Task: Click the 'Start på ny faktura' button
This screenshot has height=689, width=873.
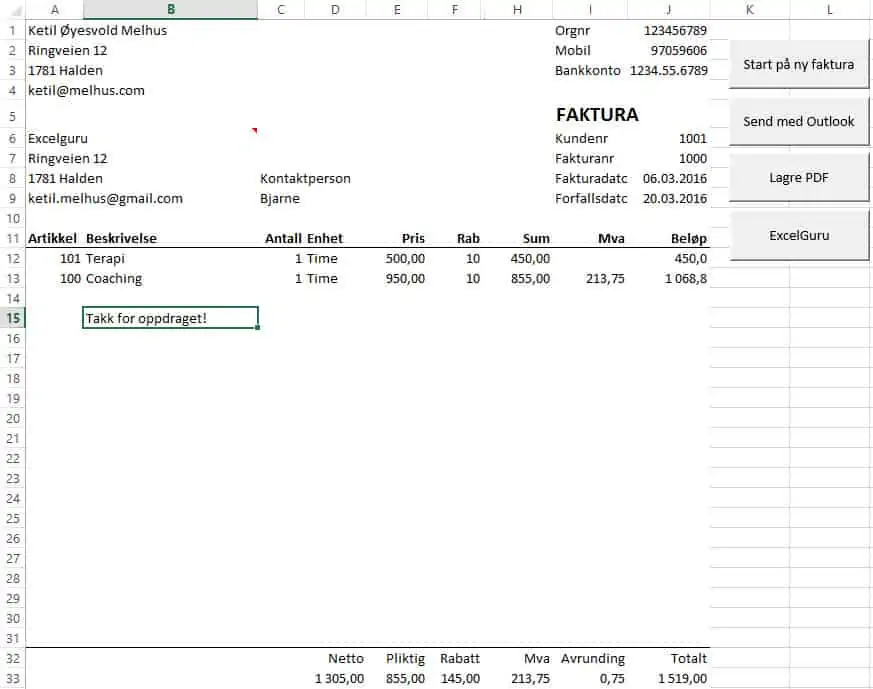Action: pyautogui.click(x=798, y=64)
